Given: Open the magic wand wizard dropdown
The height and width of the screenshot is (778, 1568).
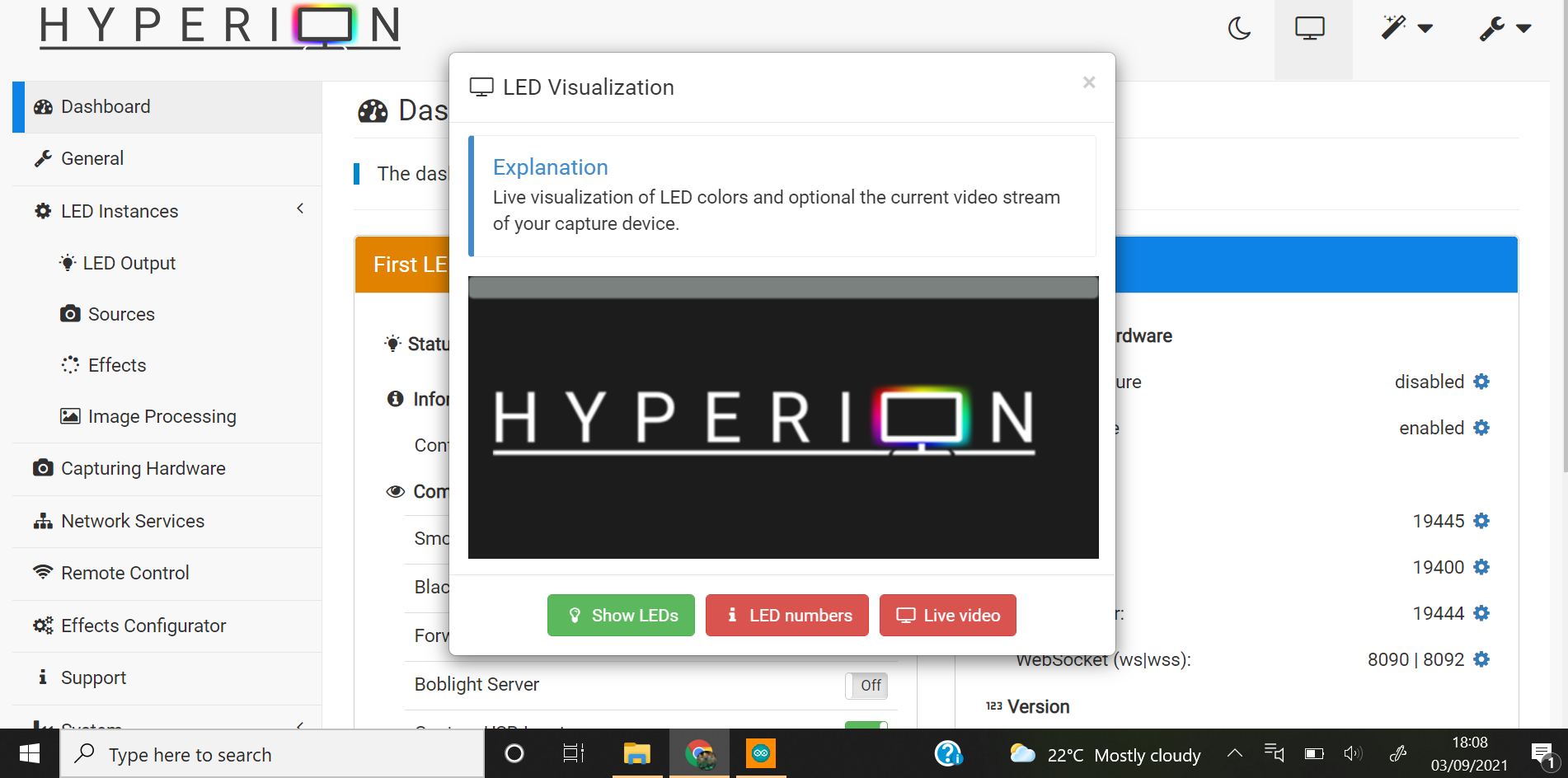Looking at the screenshot, I should coord(1406,29).
